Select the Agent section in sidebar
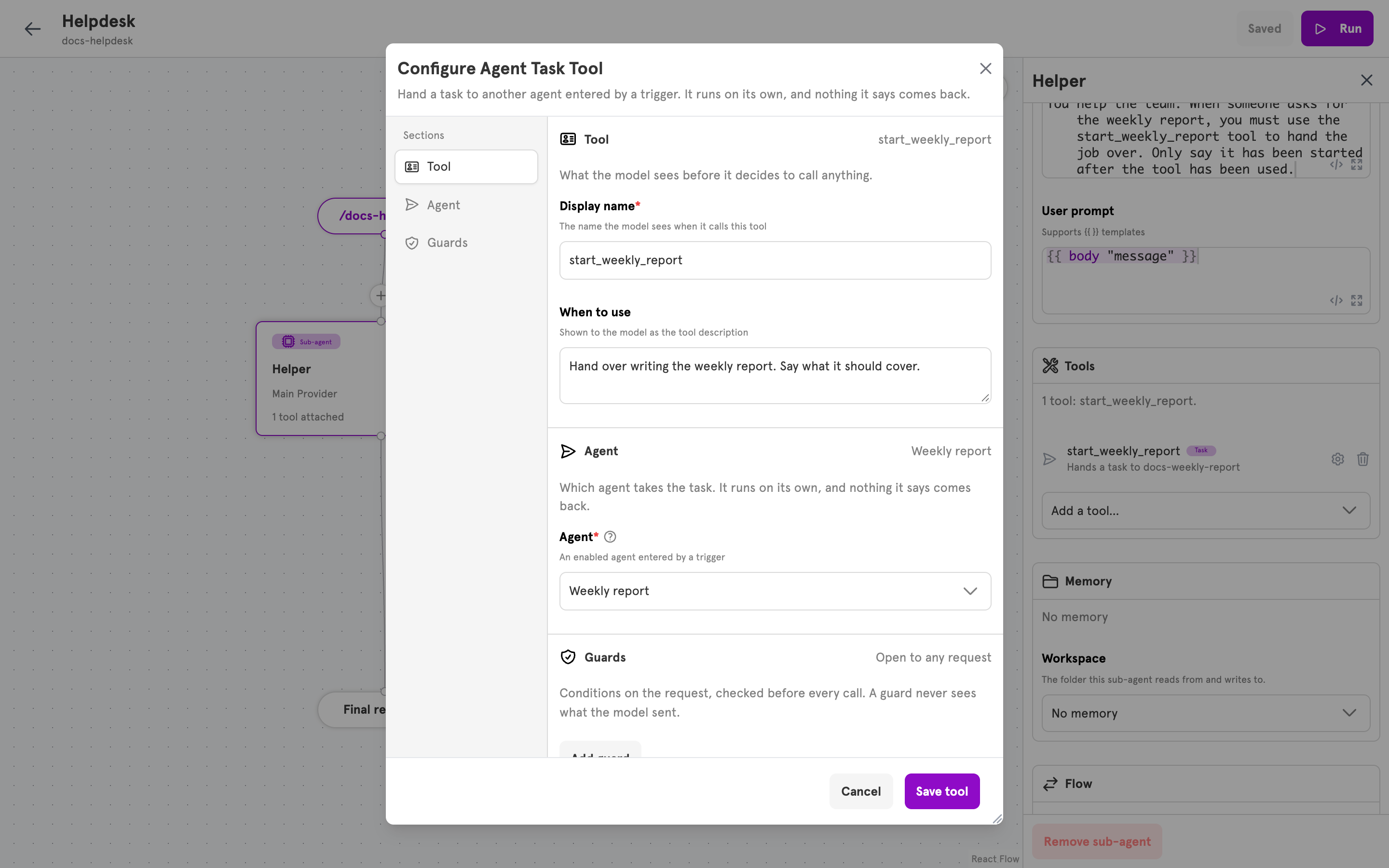Viewport: 1389px width, 868px height. 466,205
